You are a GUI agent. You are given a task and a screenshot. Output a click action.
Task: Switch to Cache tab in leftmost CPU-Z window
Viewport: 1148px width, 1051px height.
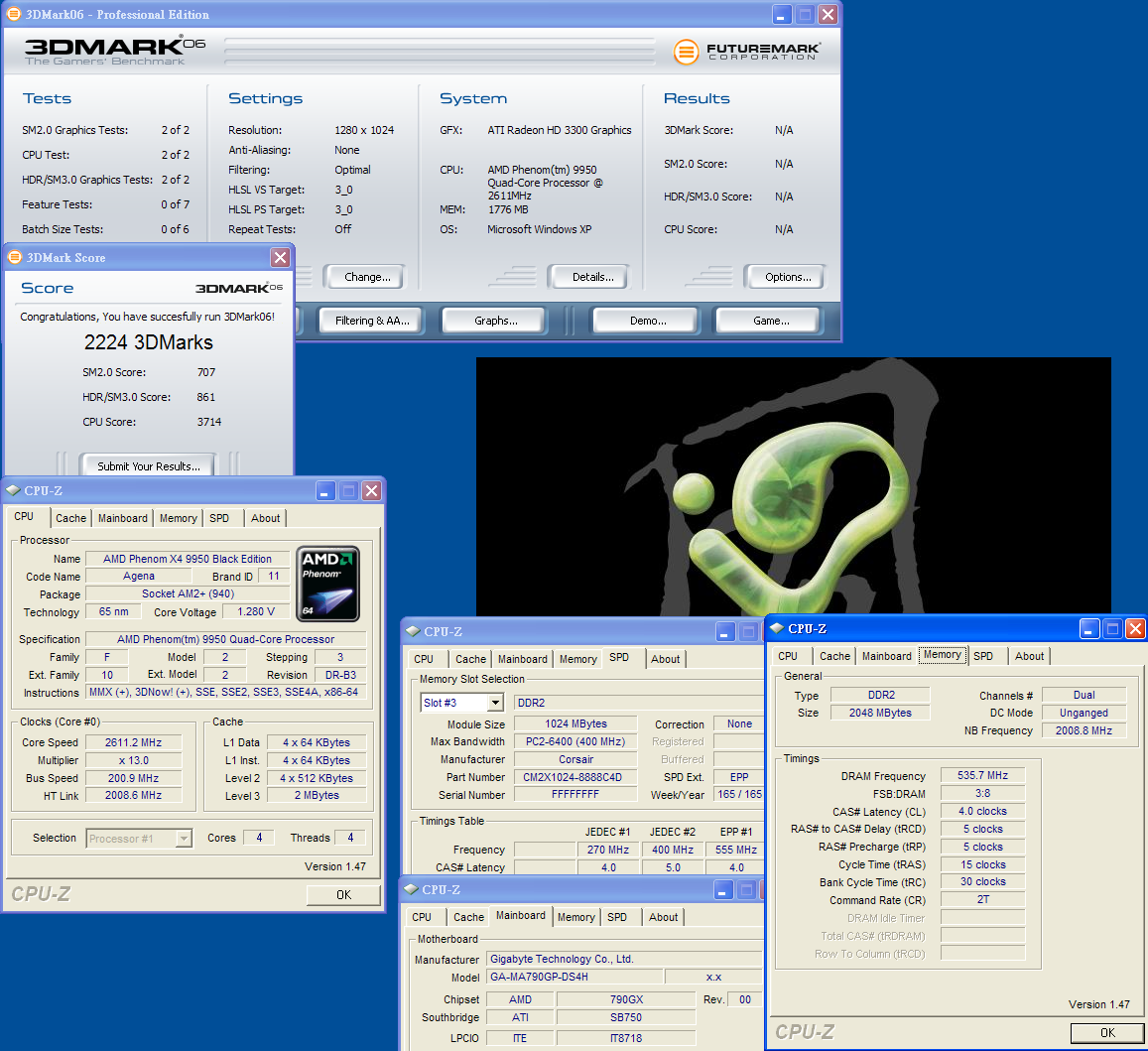70,518
